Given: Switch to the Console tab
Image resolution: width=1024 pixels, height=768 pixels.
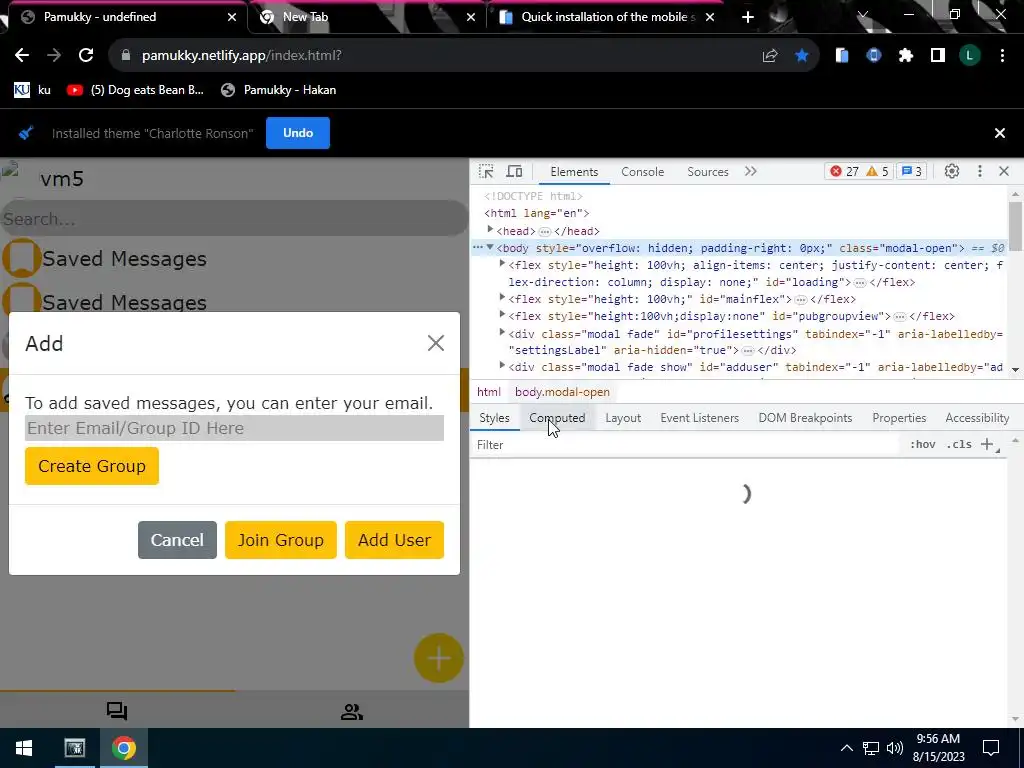Looking at the screenshot, I should tap(643, 172).
